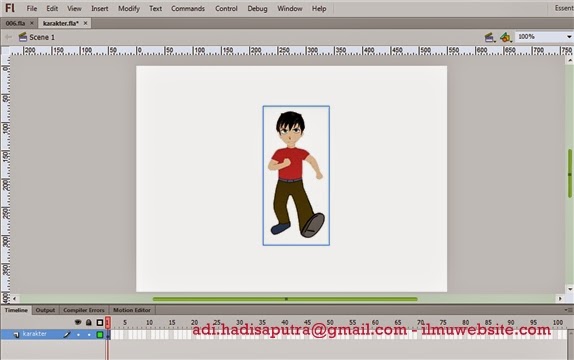574x360 pixels.
Task: Select the Output panel tab
Action: [45, 310]
